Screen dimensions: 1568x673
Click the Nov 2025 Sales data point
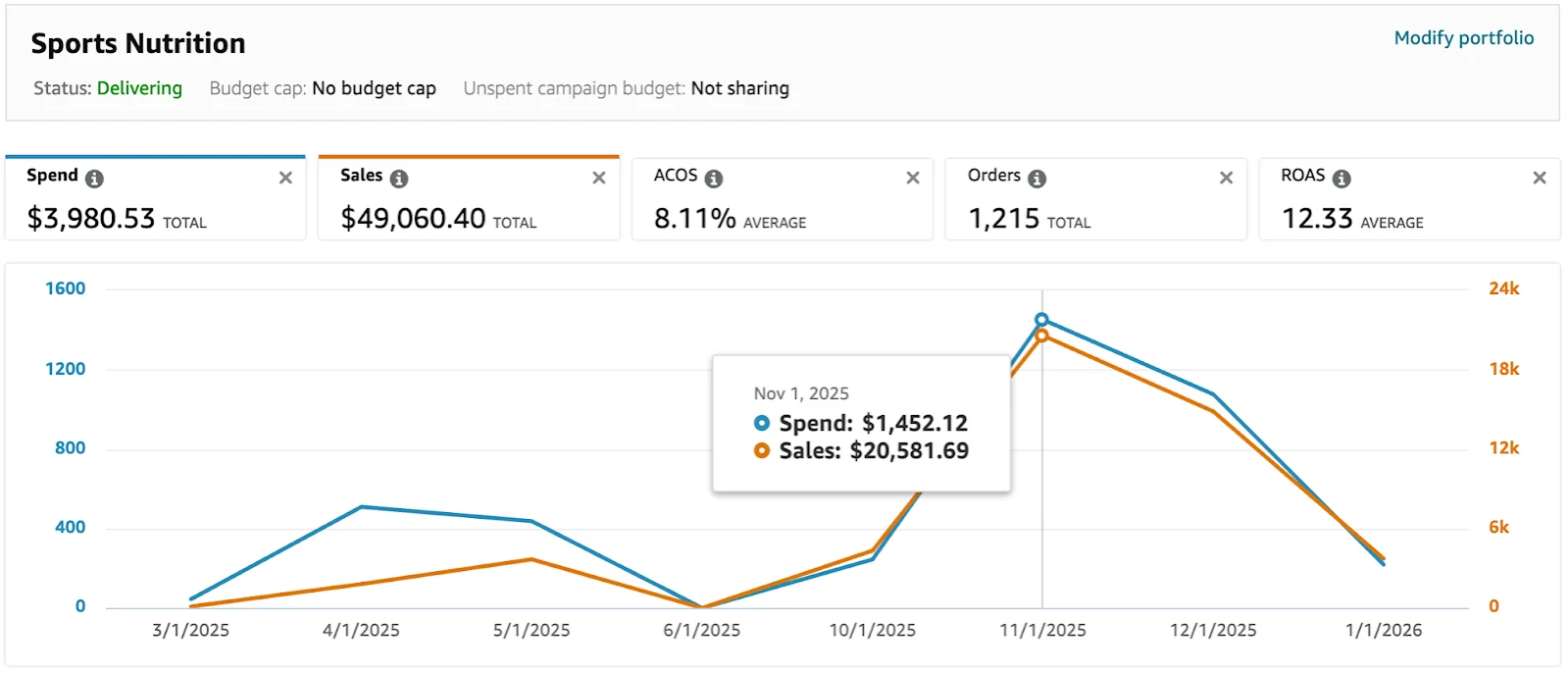[1042, 336]
